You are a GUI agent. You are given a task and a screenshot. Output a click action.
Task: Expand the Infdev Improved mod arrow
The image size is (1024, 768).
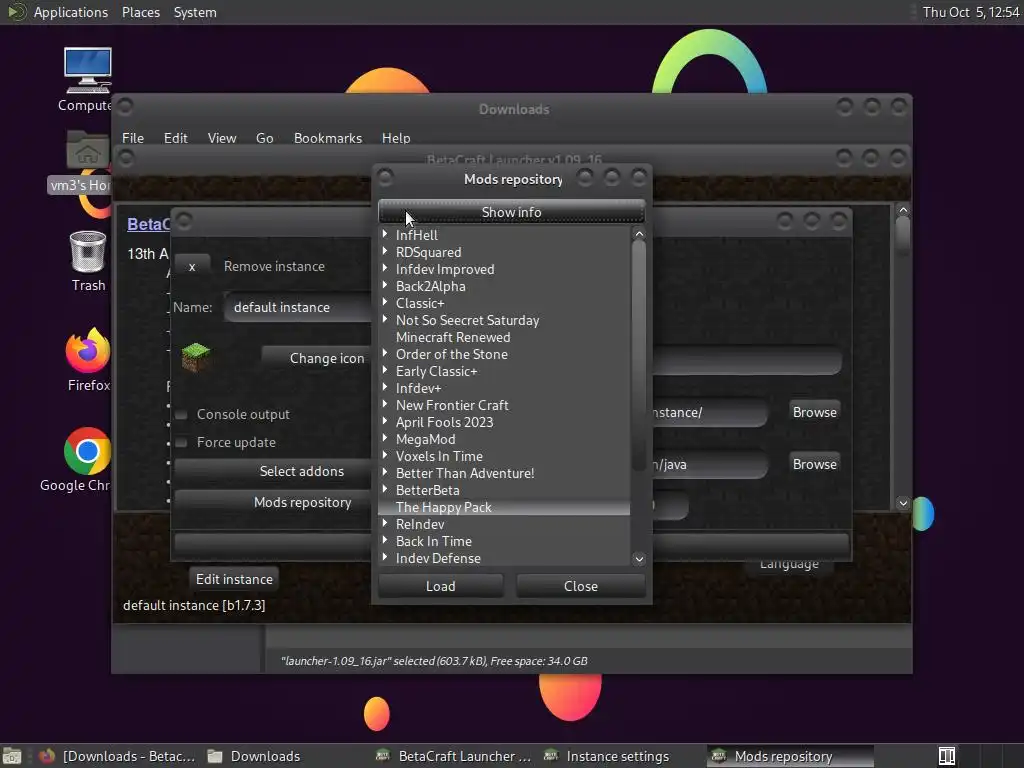click(x=385, y=268)
